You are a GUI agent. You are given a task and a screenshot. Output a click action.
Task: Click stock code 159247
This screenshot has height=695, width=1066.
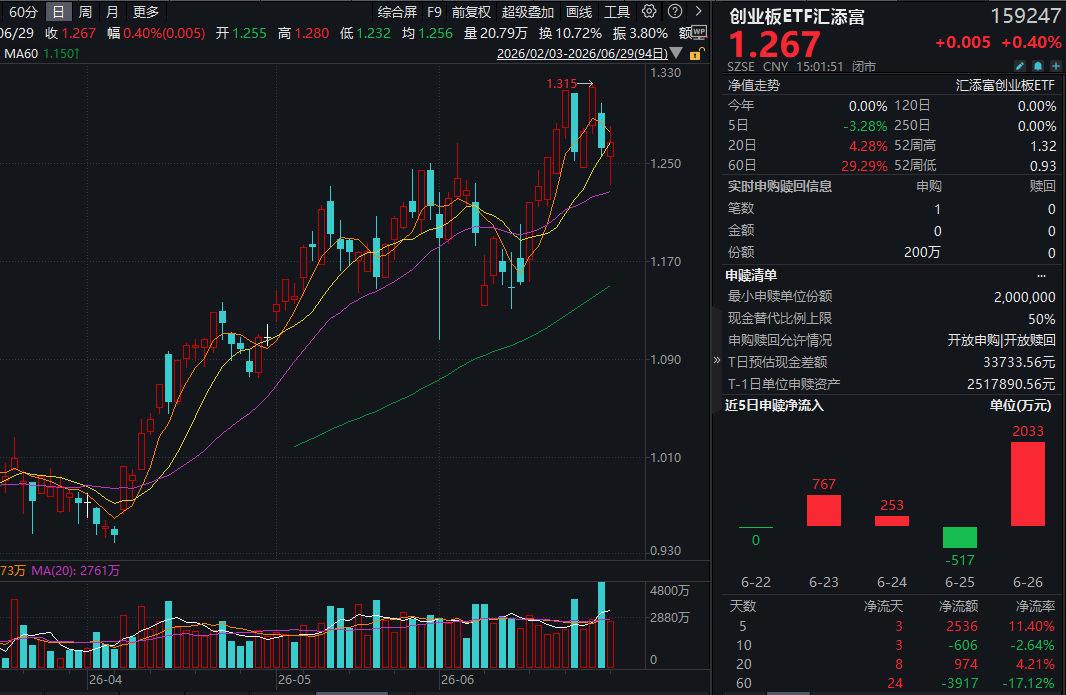pyautogui.click(x=1025, y=16)
